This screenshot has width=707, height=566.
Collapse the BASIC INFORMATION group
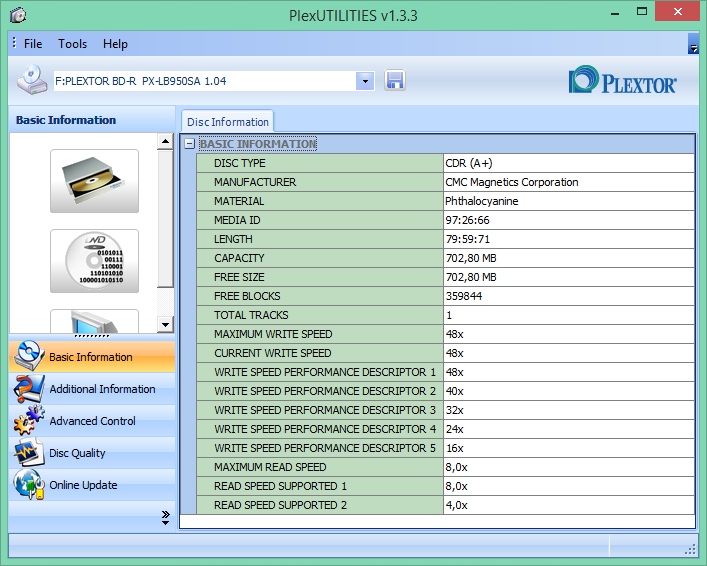189,144
